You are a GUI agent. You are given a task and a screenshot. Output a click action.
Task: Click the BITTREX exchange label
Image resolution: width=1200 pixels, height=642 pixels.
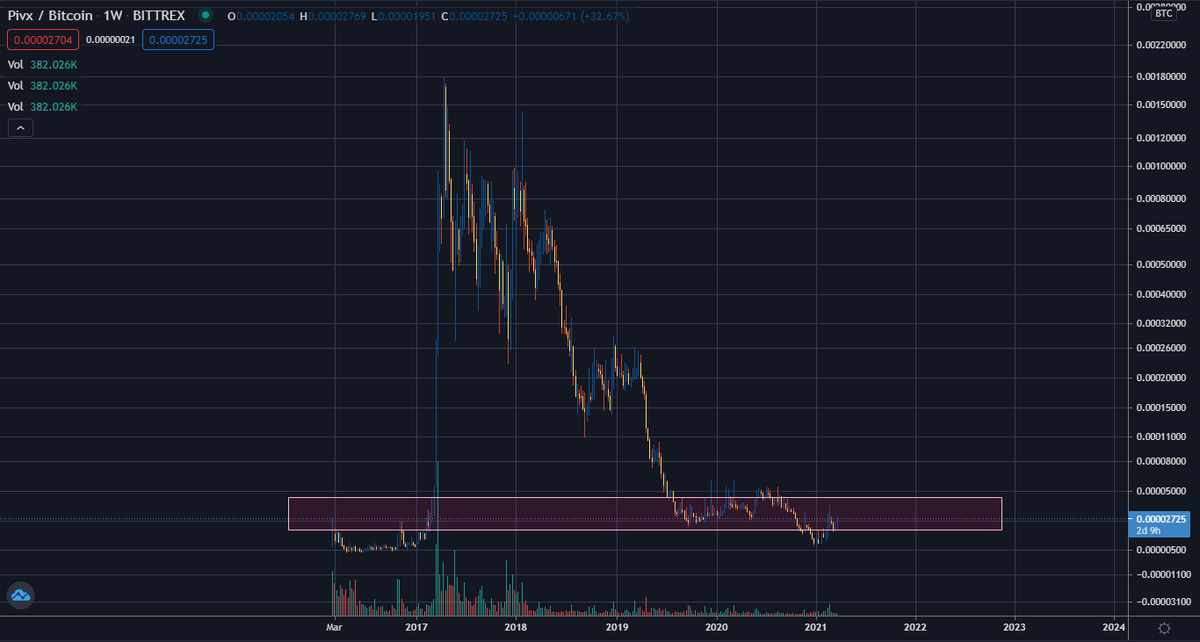[158, 16]
